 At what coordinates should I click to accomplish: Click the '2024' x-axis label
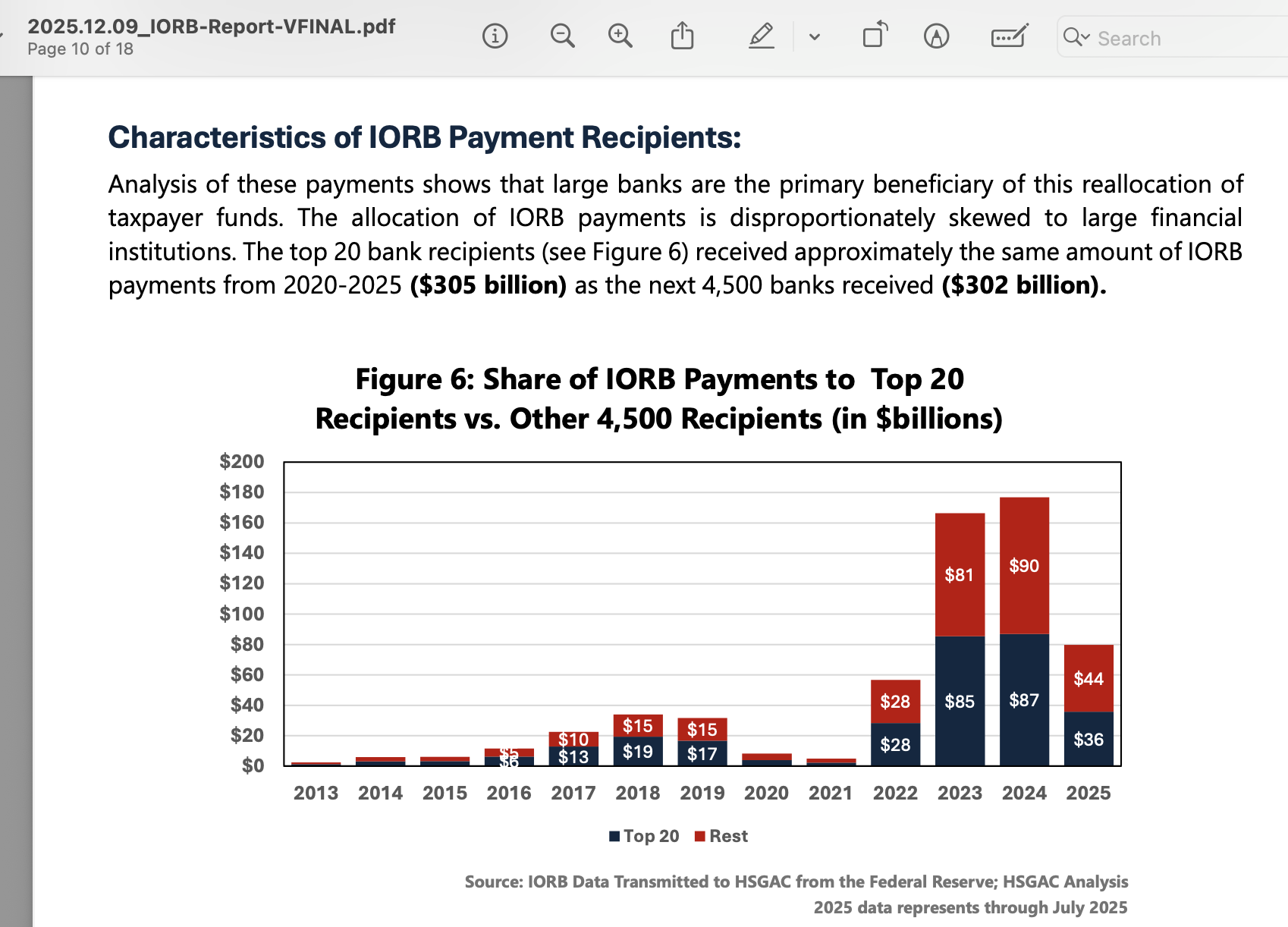(x=1024, y=793)
